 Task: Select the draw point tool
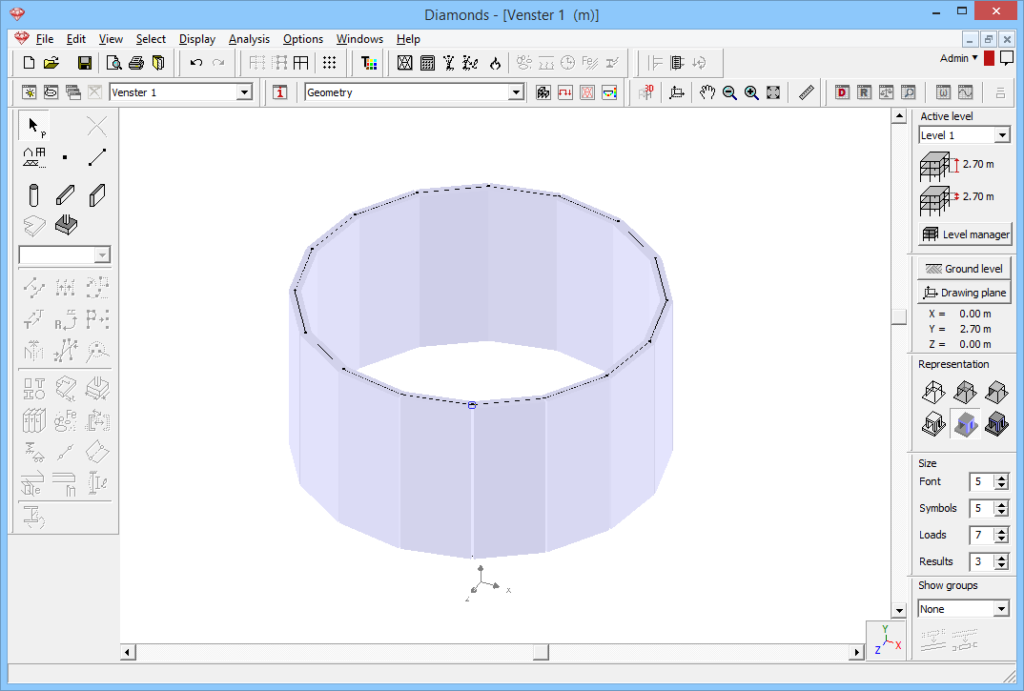[65, 157]
